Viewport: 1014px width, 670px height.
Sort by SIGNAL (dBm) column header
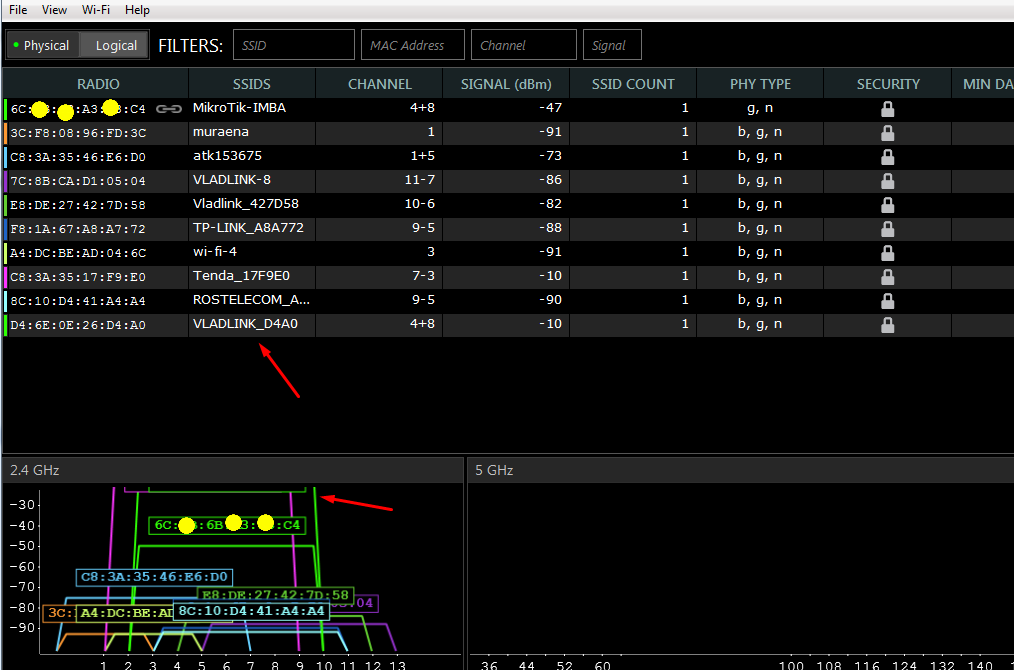tap(506, 84)
